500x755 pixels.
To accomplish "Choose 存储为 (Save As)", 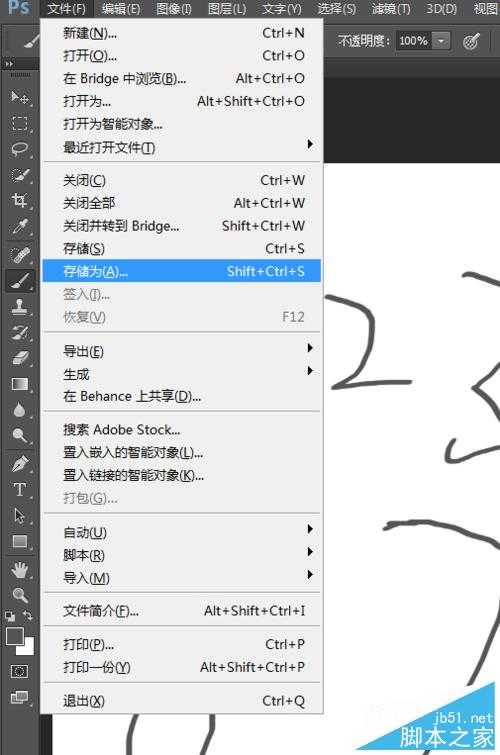I will tap(182, 272).
